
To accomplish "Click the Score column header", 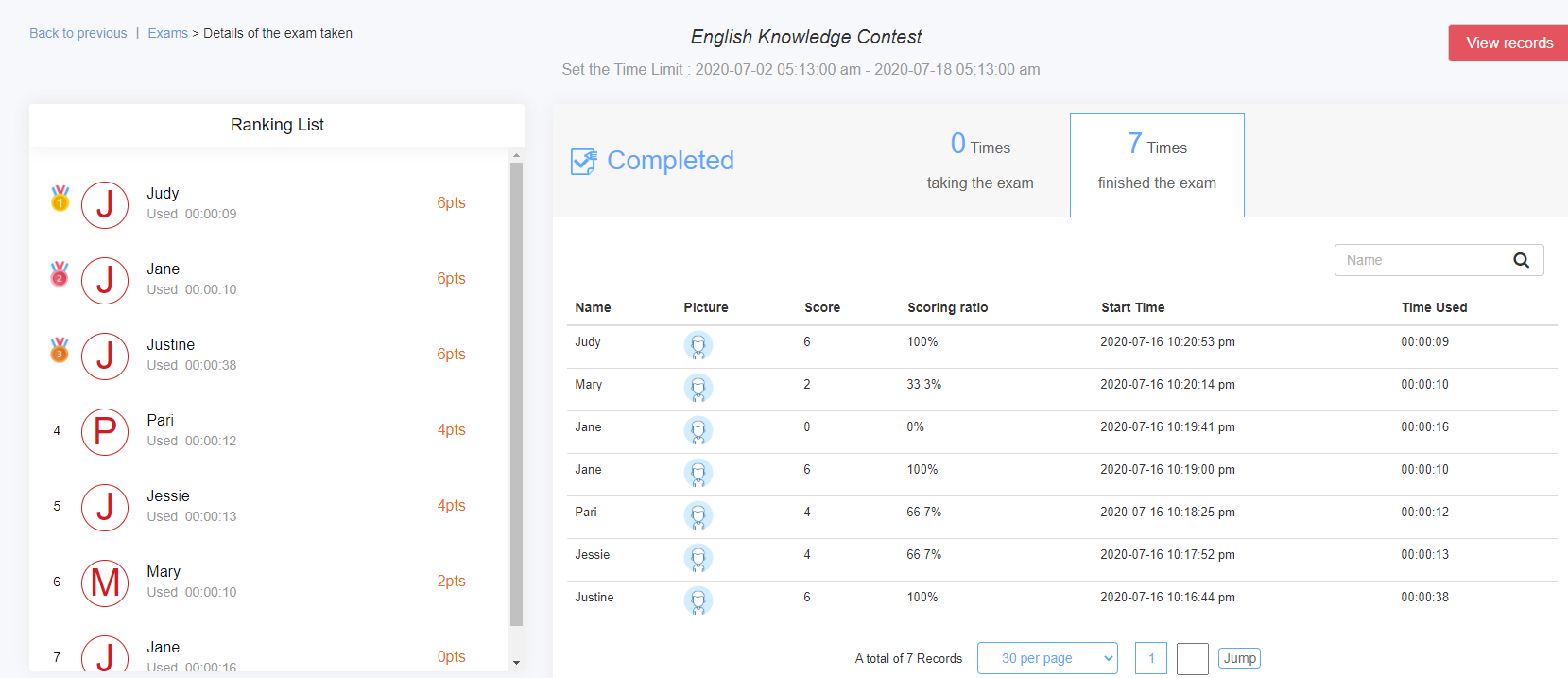I will point(822,307).
